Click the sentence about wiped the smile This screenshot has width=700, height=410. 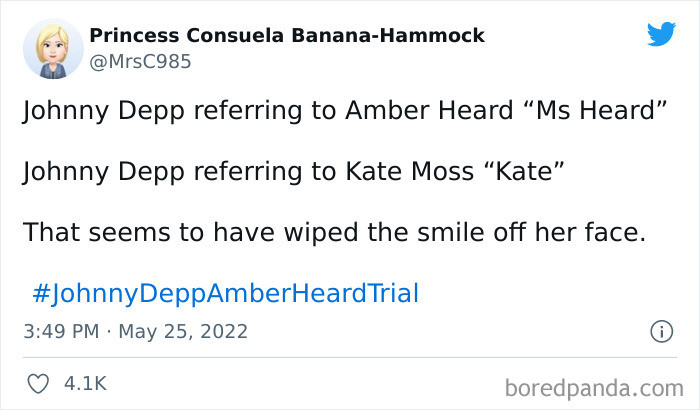tap(335, 232)
